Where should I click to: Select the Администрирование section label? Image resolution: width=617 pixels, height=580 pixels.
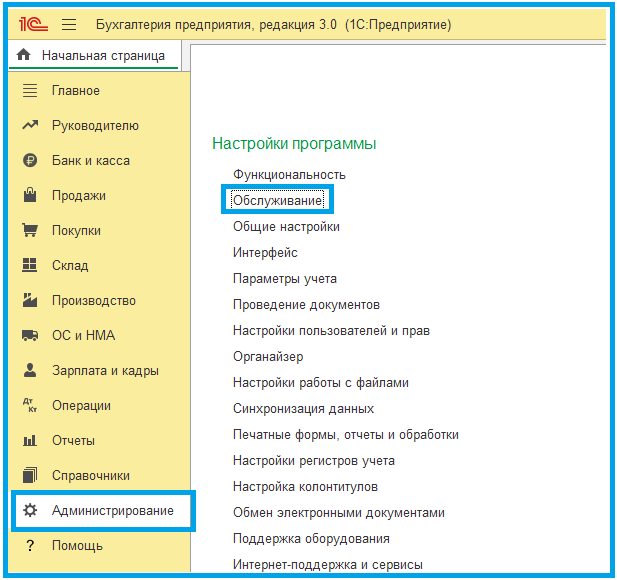coord(113,510)
